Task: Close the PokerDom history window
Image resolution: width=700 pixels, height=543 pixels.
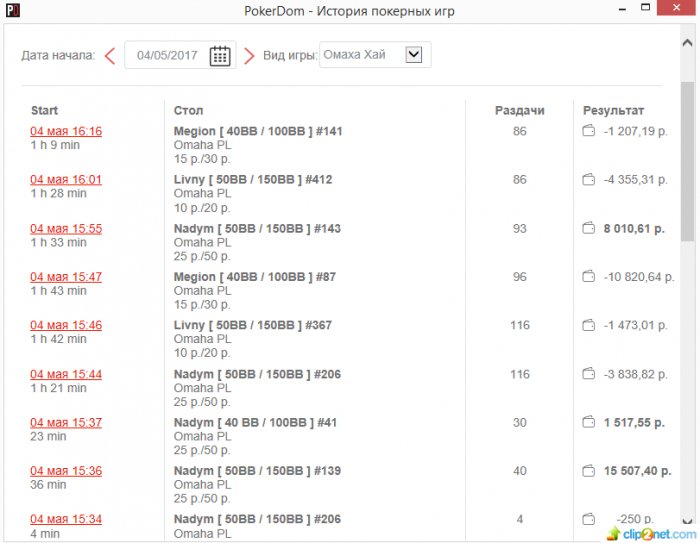Action: 676,8
